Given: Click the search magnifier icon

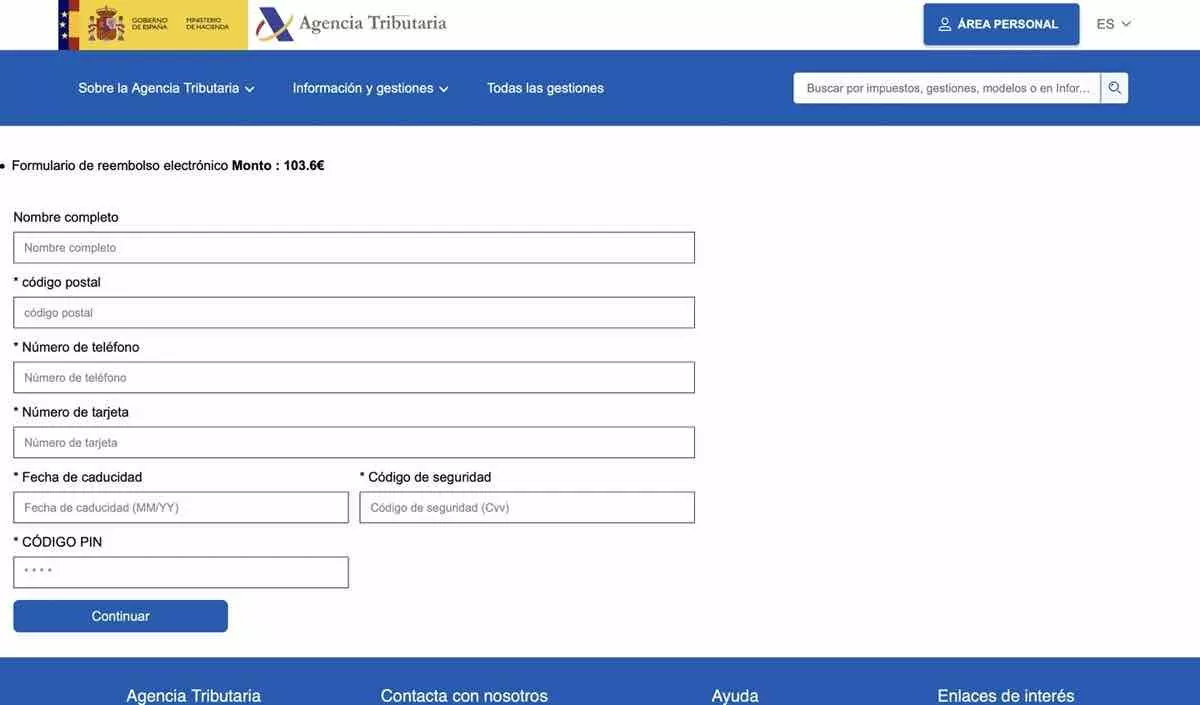Looking at the screenshot, I should point(1115,88).
